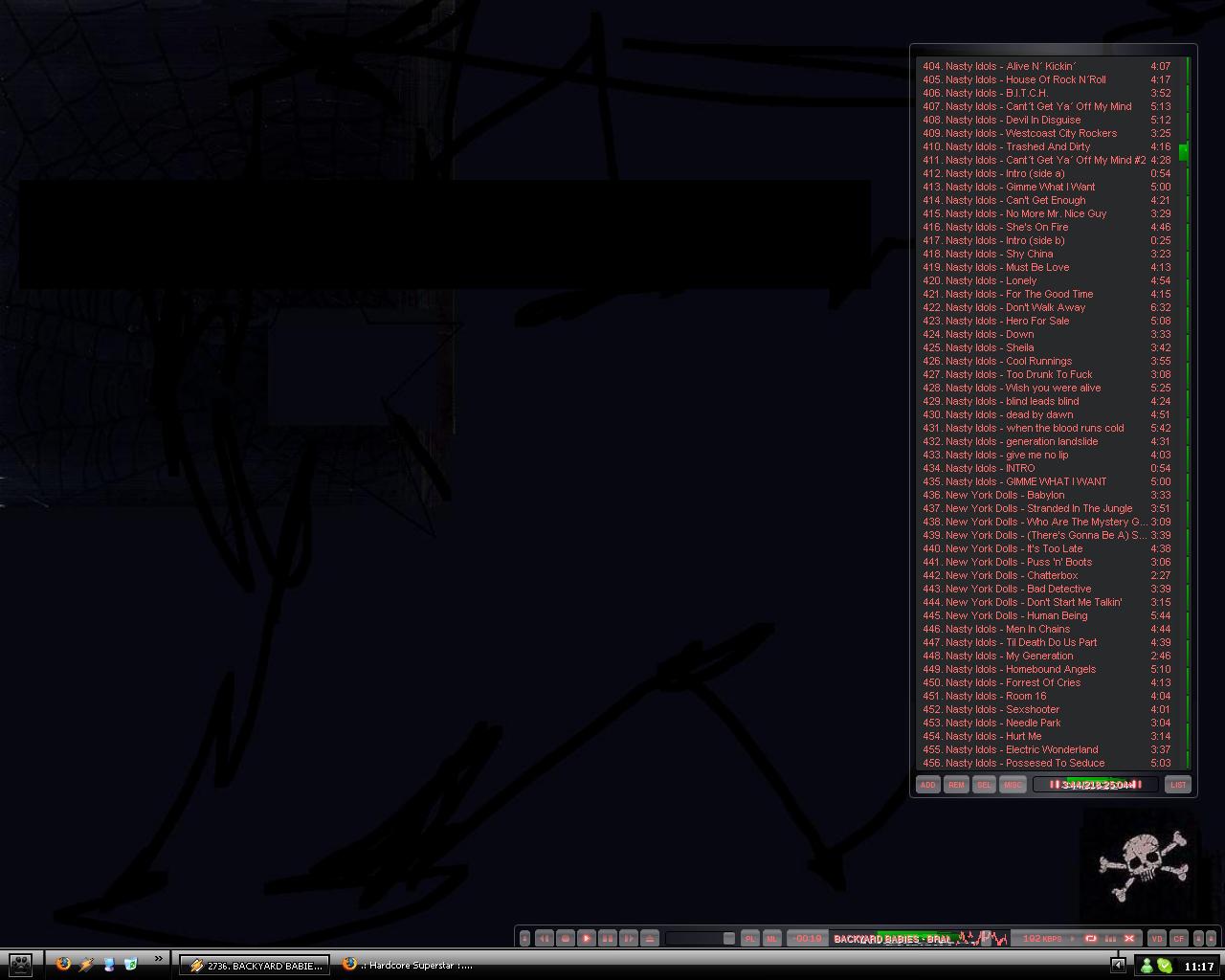Click the pause button in player bar

pos(608,939)
